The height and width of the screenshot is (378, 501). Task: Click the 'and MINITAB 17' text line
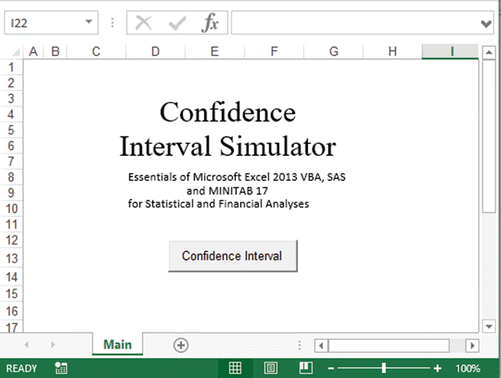tap(227, 191)
